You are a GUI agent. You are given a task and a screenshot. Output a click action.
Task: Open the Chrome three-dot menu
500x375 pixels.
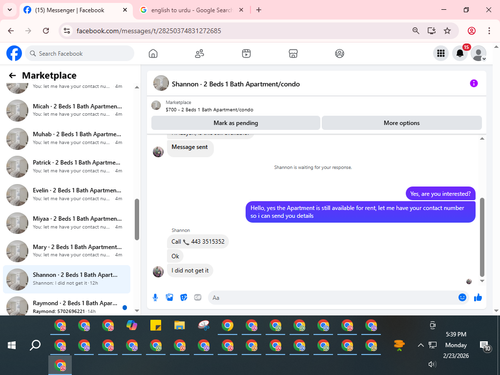pos(489,31)
